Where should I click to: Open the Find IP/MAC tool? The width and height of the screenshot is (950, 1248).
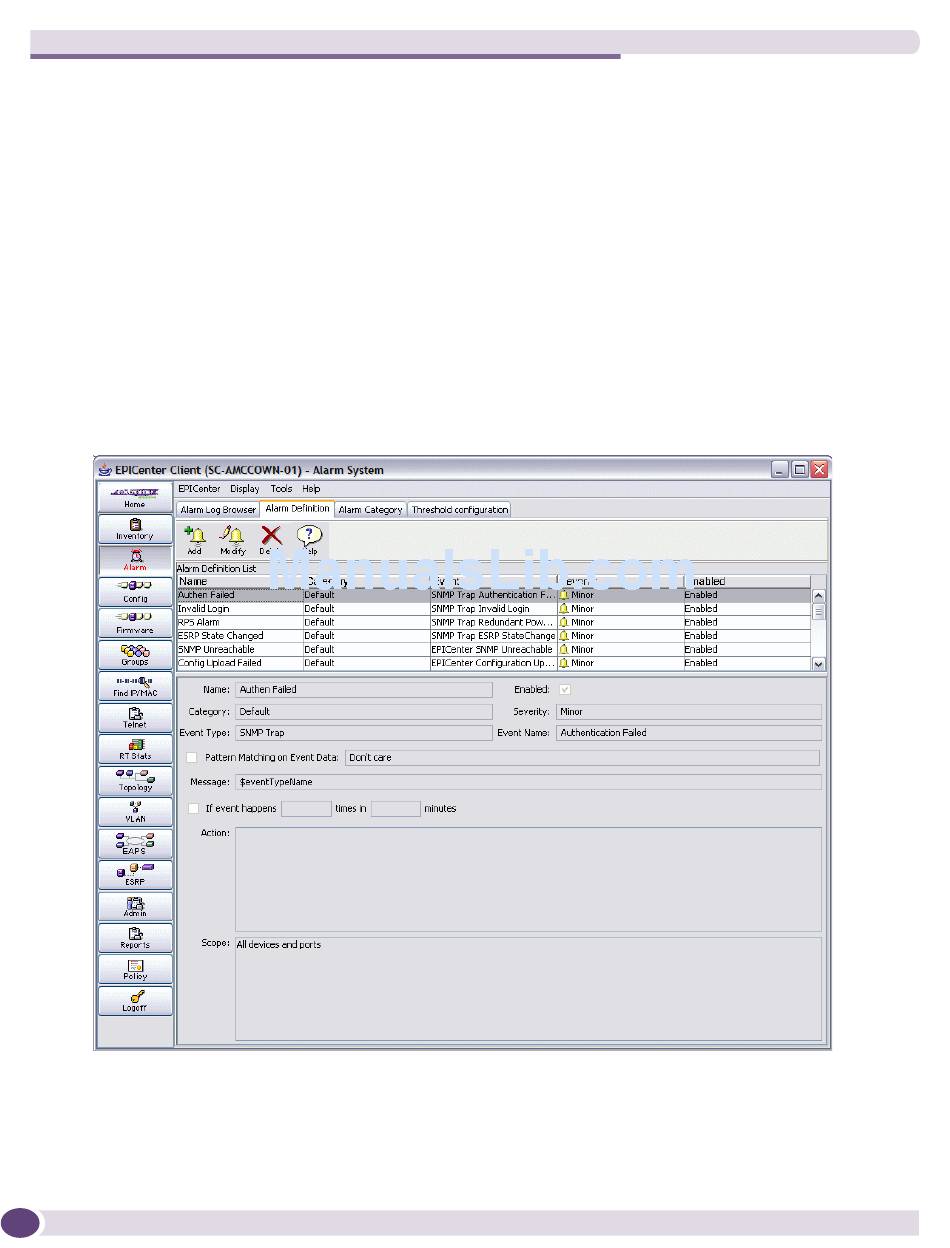point(135,686)
